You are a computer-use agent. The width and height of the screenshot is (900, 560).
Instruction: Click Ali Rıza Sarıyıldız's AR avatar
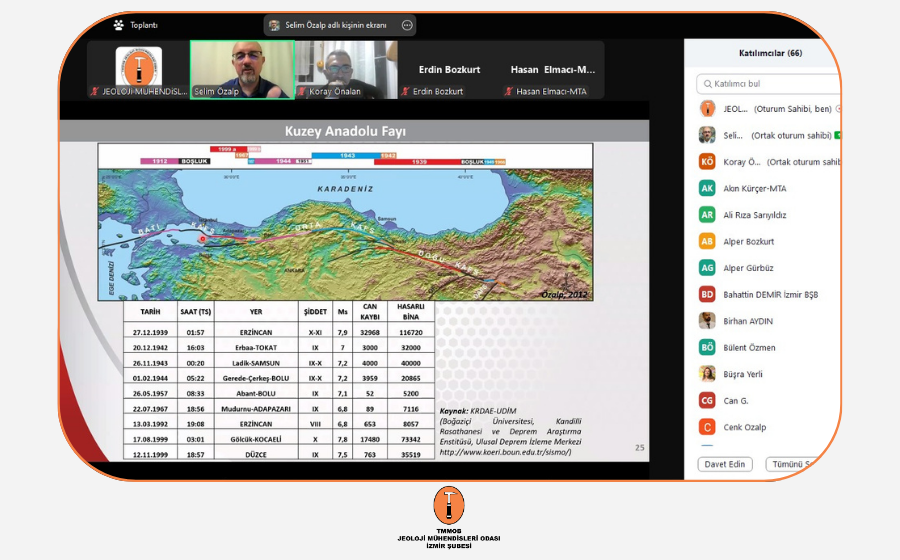pyautogui.click(x=707, y=215)
